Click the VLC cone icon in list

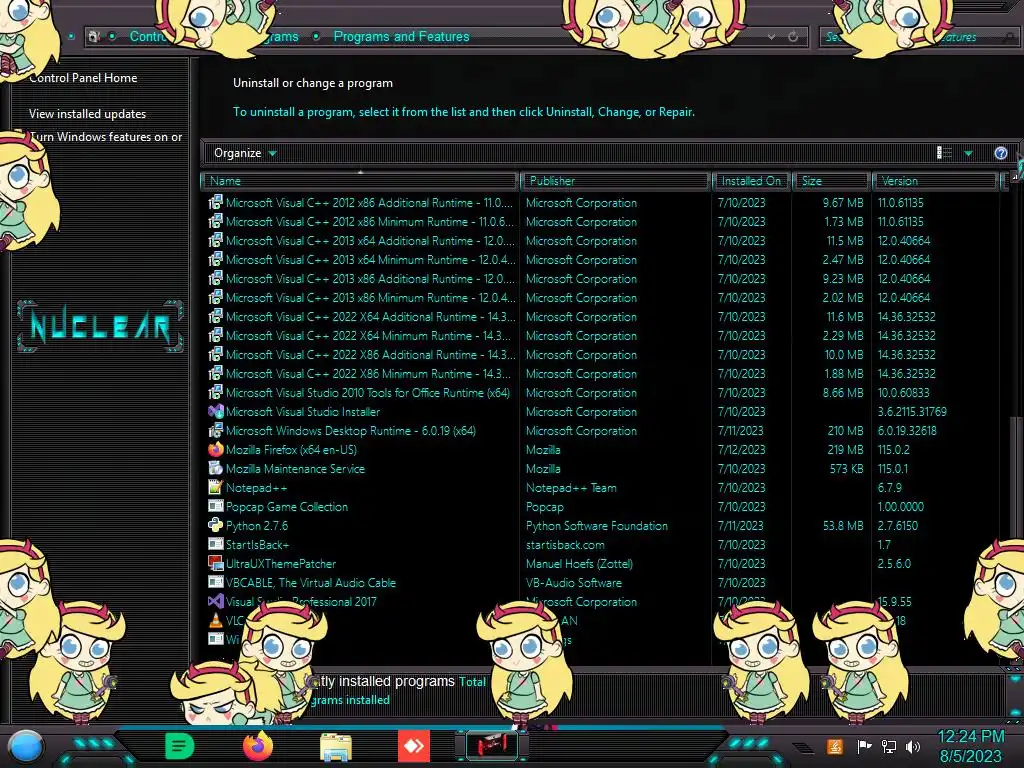click(216, 620)
